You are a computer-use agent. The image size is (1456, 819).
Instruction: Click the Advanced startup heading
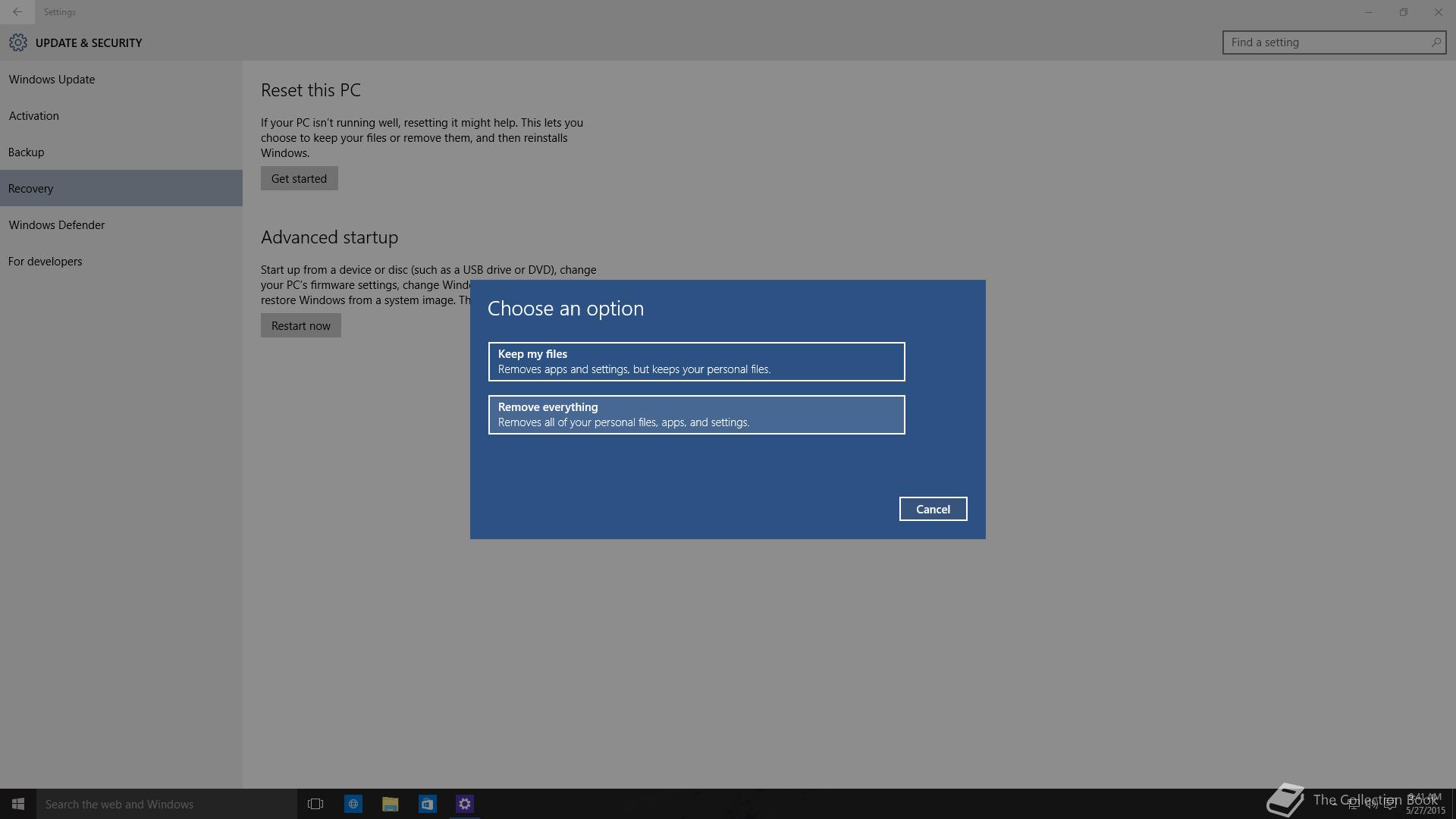pyautogui.click(x=329, y=237)
